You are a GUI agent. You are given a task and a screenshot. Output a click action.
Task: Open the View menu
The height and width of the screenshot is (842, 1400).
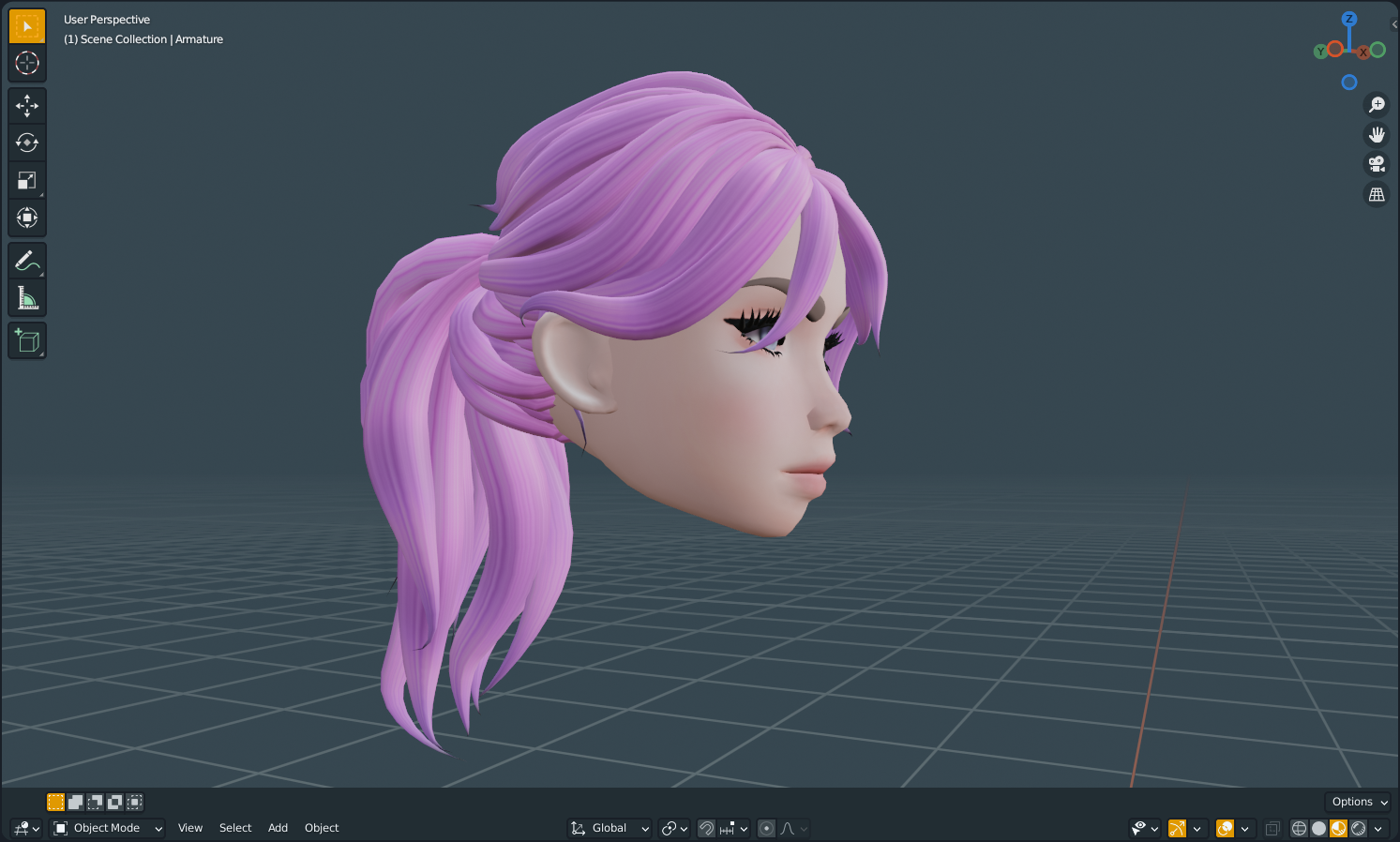[x=190, y=828]
